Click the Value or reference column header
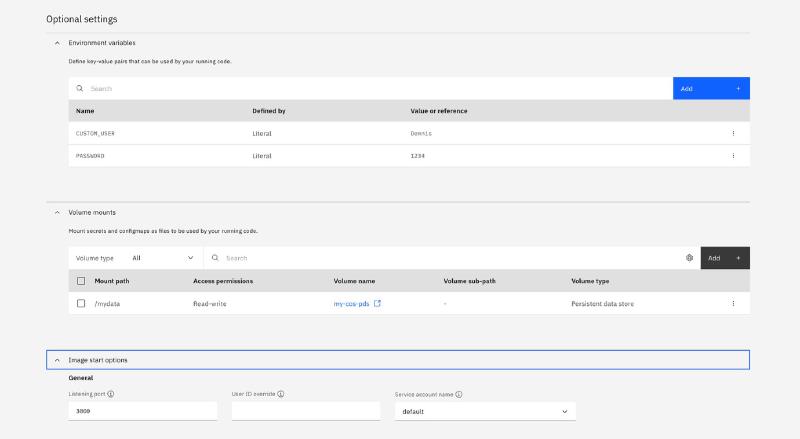Image resolution: width=800 pixels, height=439 pixels. click(x=439, y=111)
